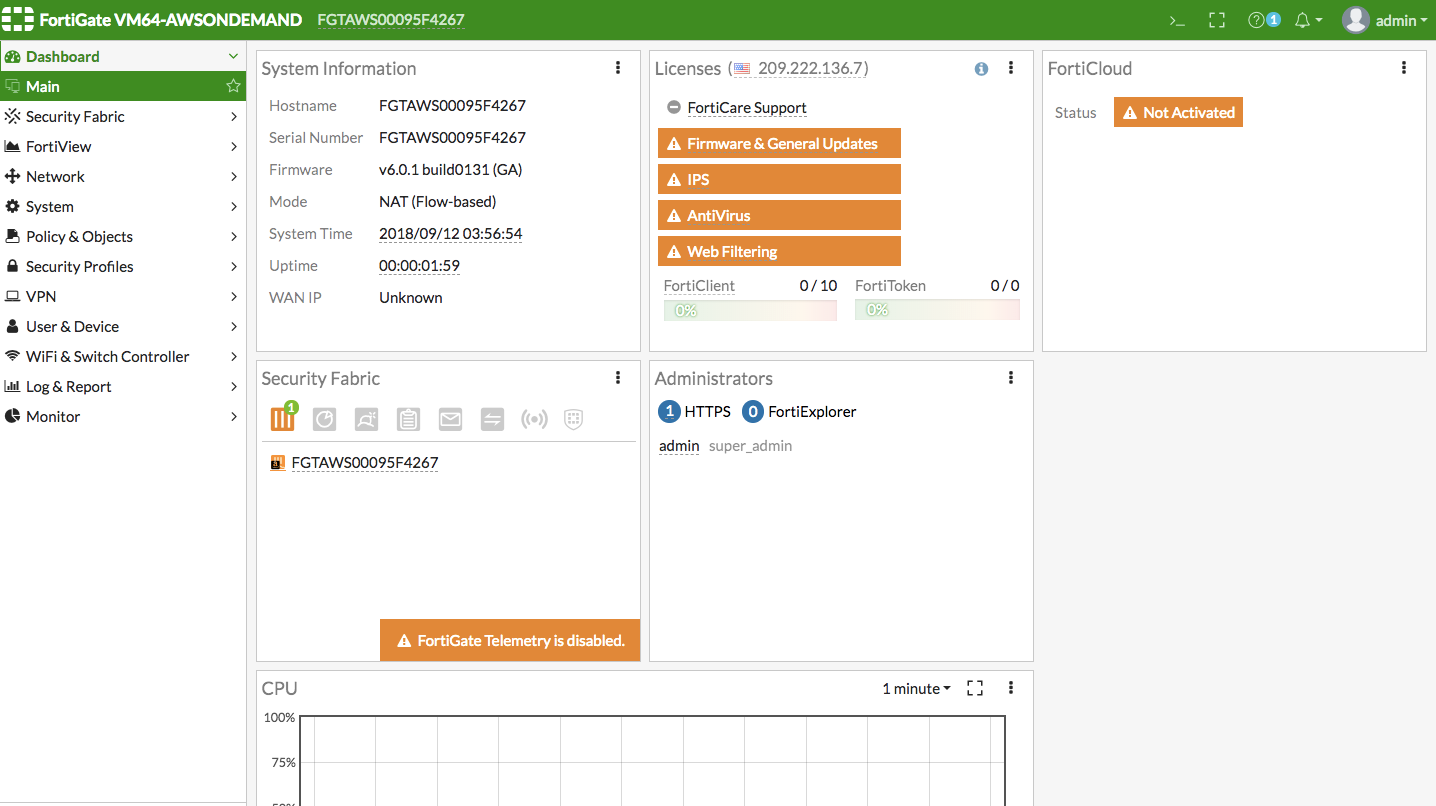Click the FortiGate icon in Security Fabric

(283, 419)
